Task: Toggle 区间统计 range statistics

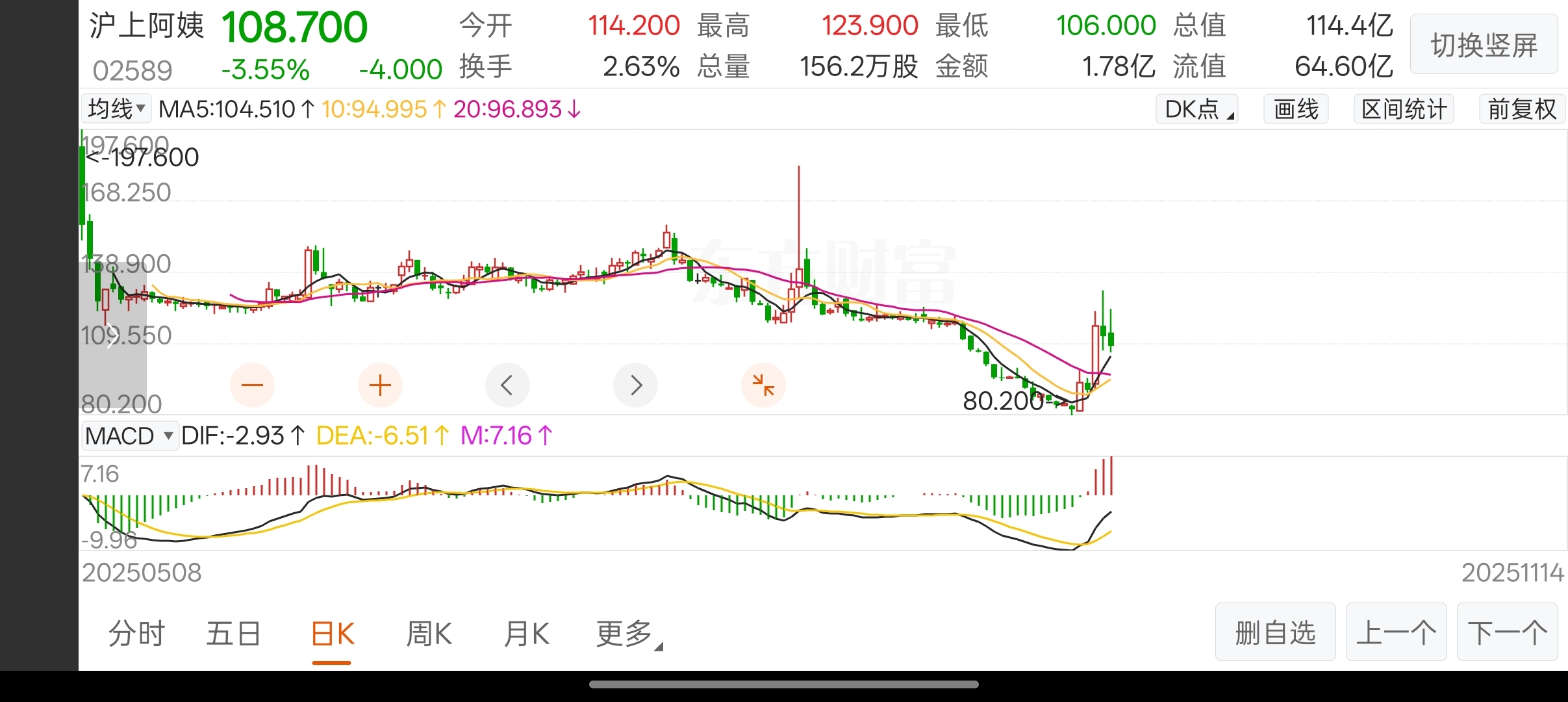Action: pos(1404,109)
